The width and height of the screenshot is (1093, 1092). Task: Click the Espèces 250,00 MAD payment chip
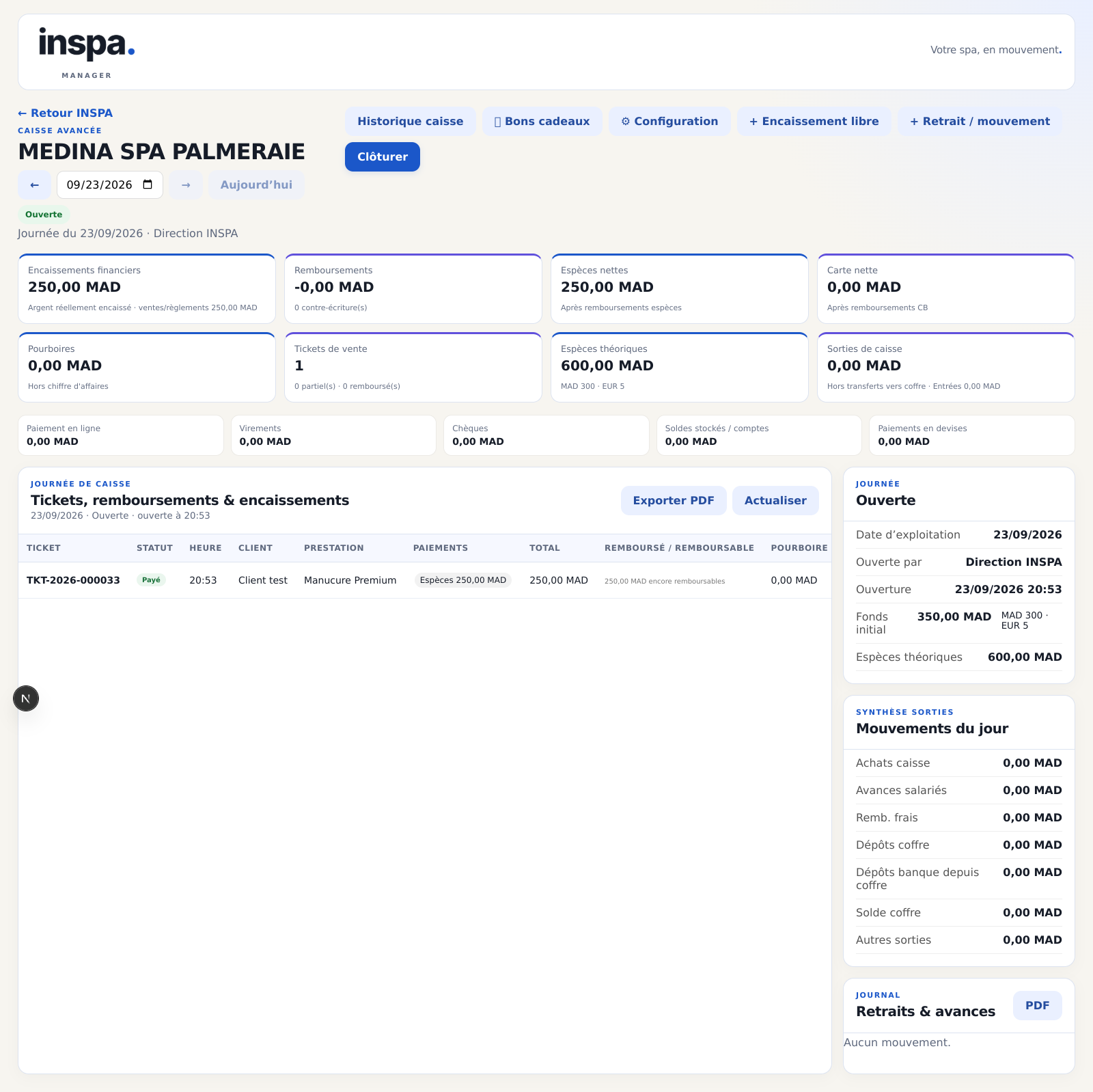pos(462,580)
